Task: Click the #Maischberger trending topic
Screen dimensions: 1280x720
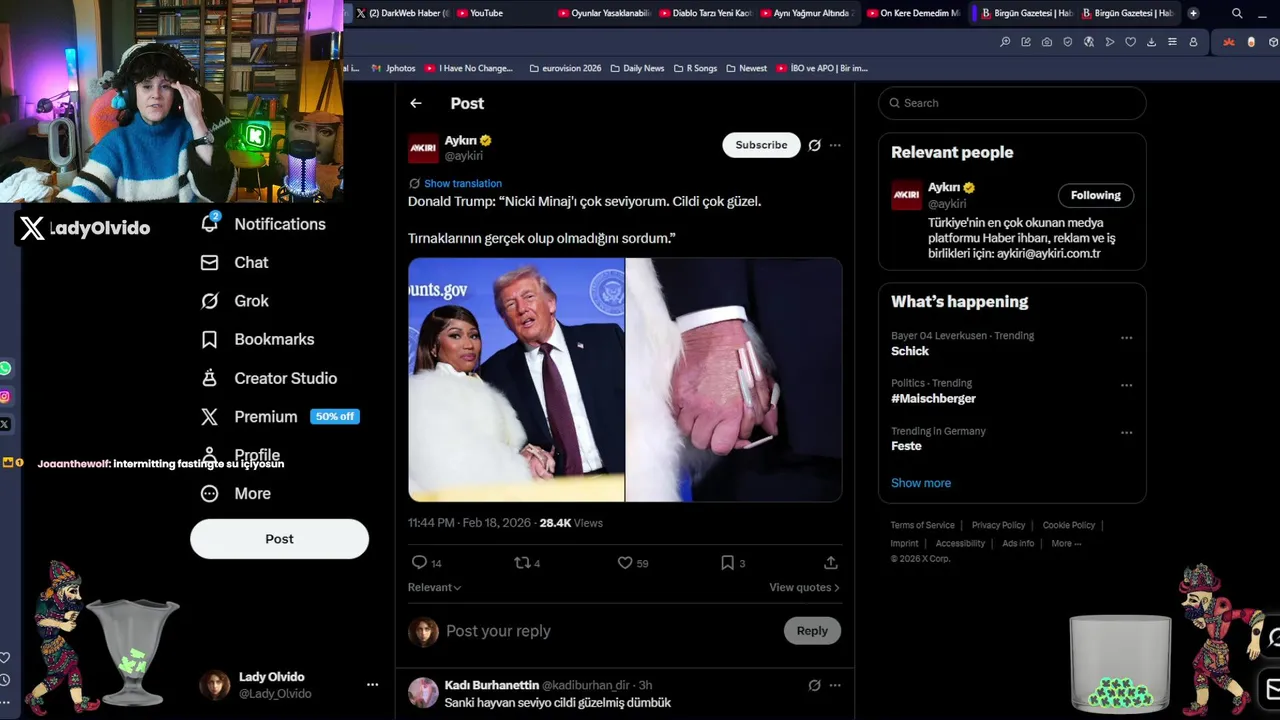Action: point(933,399)
